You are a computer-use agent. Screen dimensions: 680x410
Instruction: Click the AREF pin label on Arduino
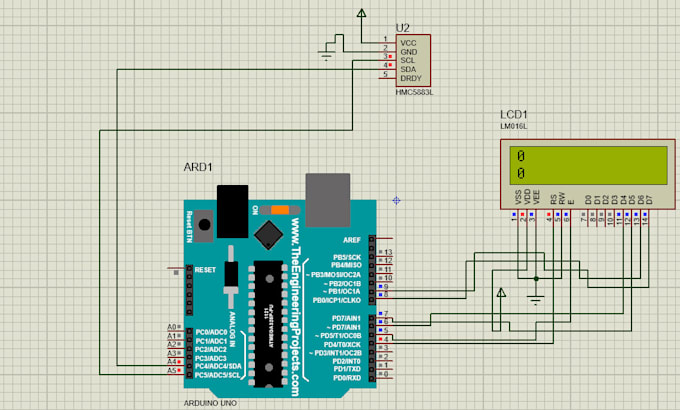[x=351, y=240]
